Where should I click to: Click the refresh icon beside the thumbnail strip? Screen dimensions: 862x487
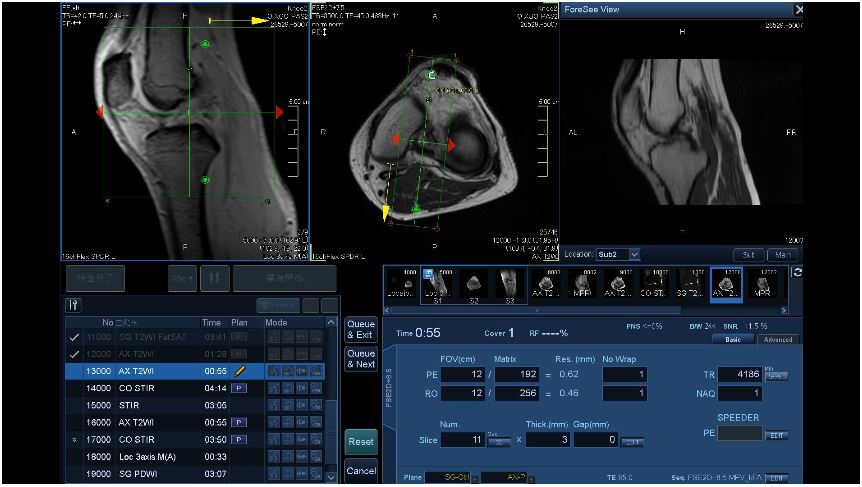pyautogui.click(x=797, y=272)
